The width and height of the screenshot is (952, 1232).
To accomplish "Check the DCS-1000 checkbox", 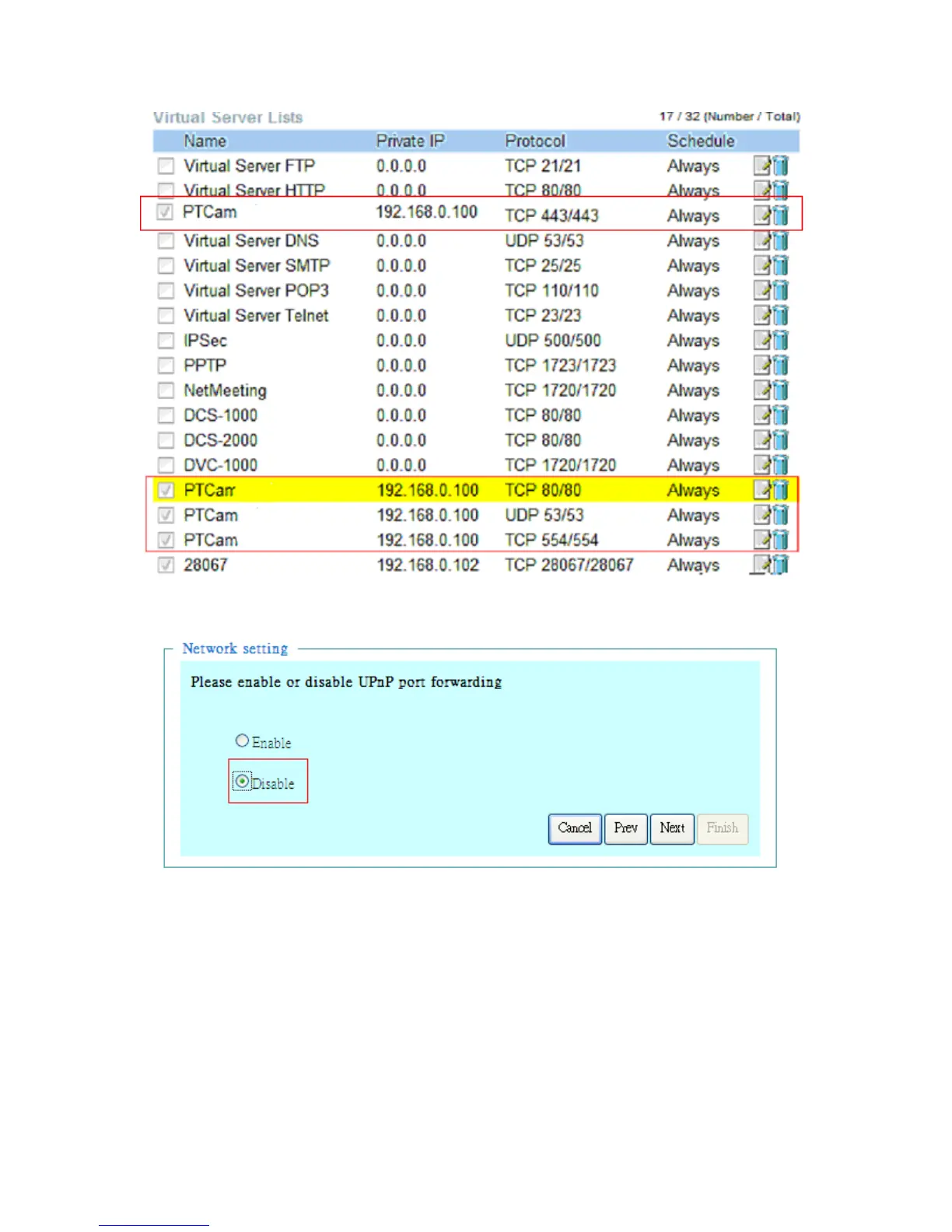I will pyautogui.click(x=166, y=415).
